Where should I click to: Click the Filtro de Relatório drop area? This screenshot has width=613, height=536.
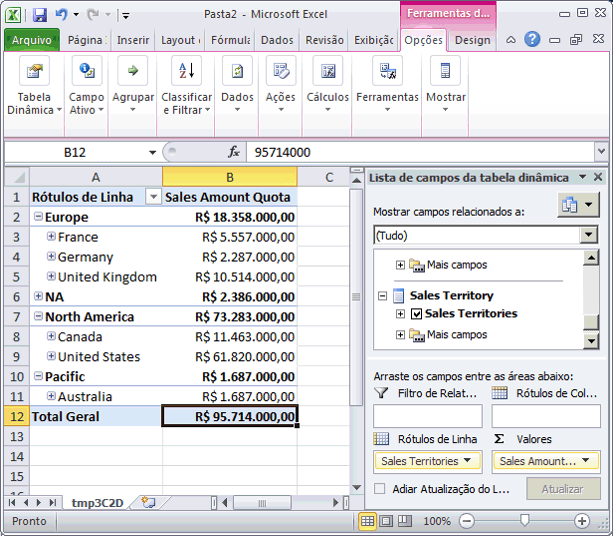[x=428, y=416]
